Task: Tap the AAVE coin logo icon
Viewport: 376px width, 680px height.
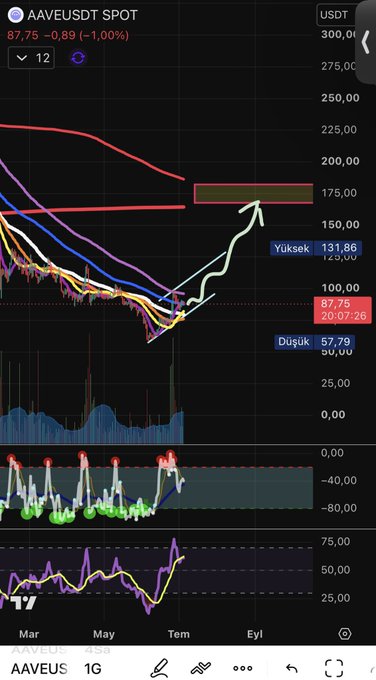Action: [x=15, y=15]
